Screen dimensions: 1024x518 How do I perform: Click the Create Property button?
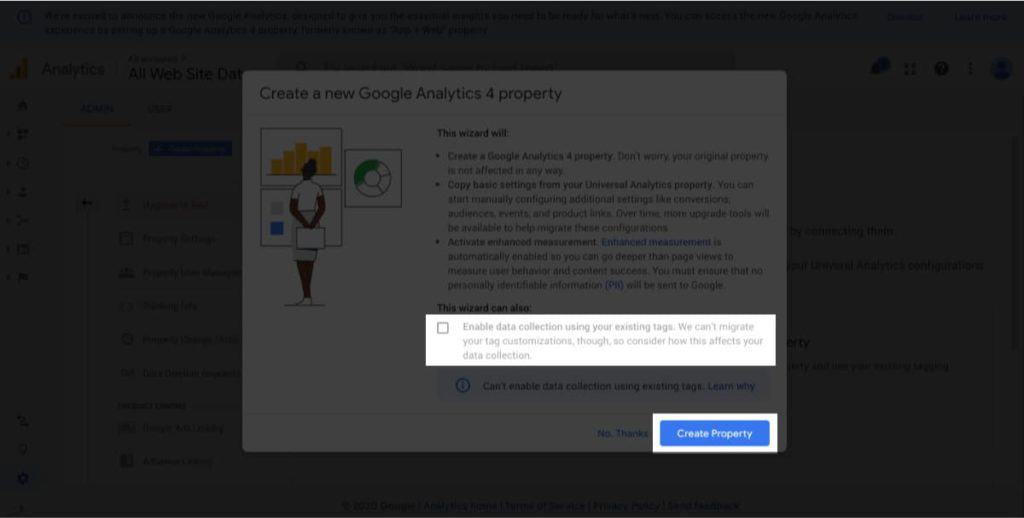click(714, 433)
